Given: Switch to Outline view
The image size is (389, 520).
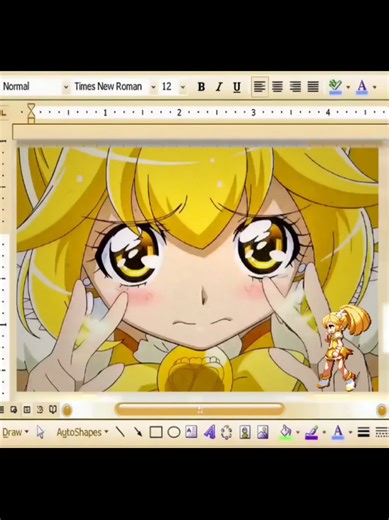Looking at the screenshot, I should 40,410.
